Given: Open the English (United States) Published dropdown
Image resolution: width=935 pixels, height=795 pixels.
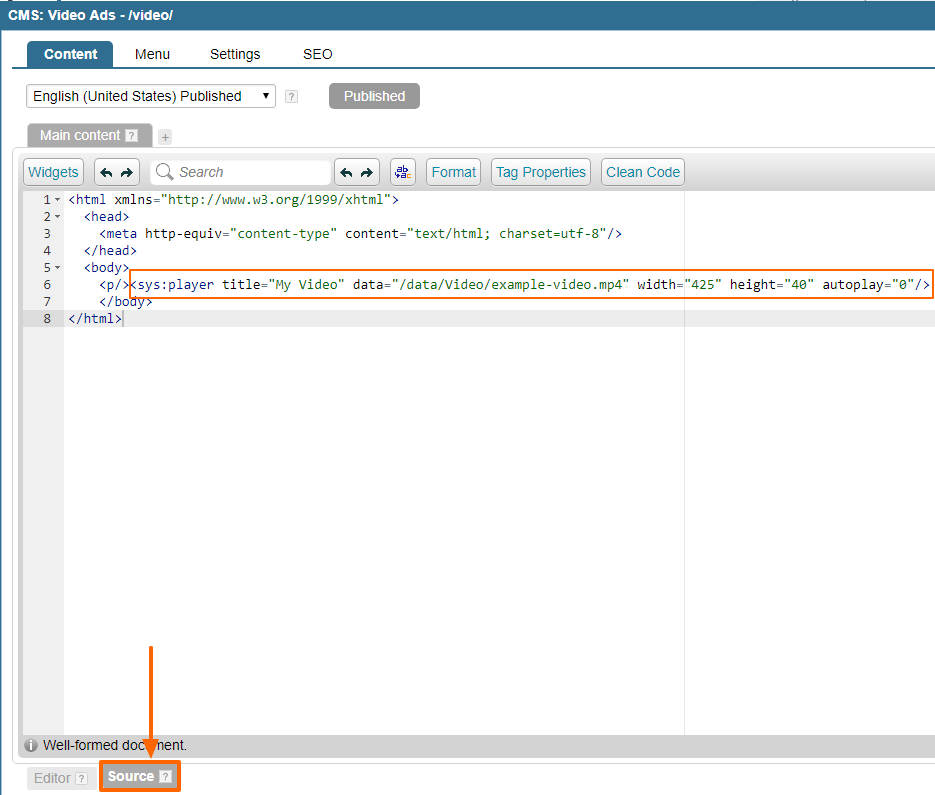Looking at the screenshot, I should pos(151,96).
